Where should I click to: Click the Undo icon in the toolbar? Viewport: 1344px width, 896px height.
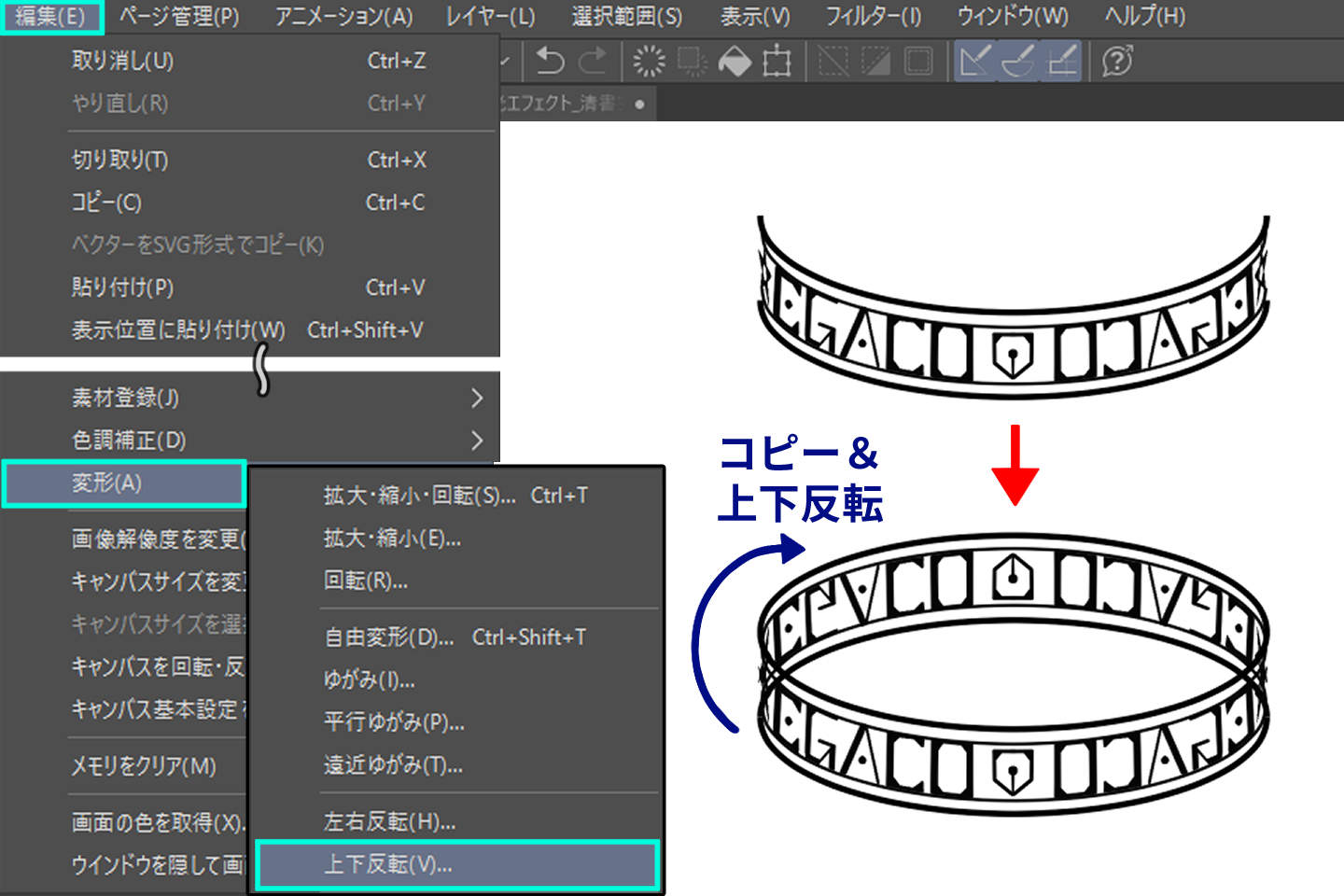pos(551,61)
